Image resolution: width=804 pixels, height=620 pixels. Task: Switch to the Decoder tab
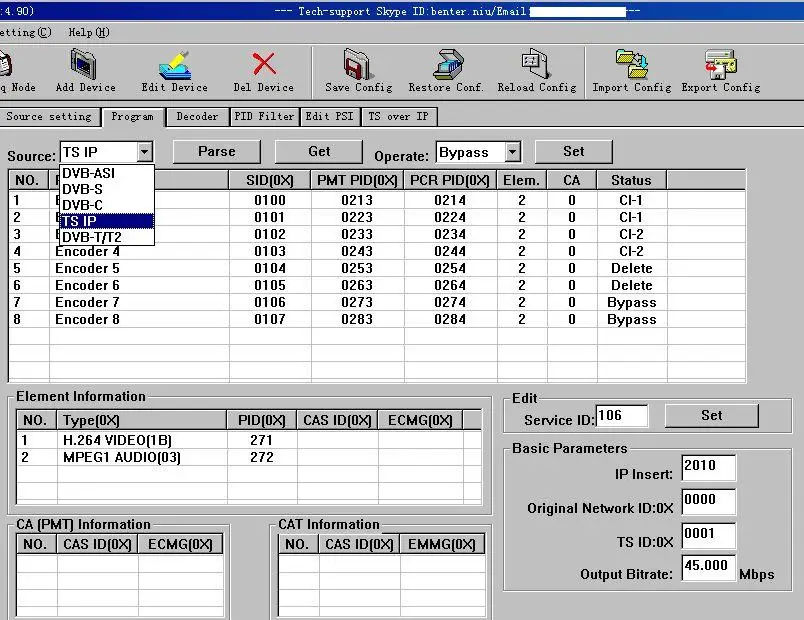point(197,117)
